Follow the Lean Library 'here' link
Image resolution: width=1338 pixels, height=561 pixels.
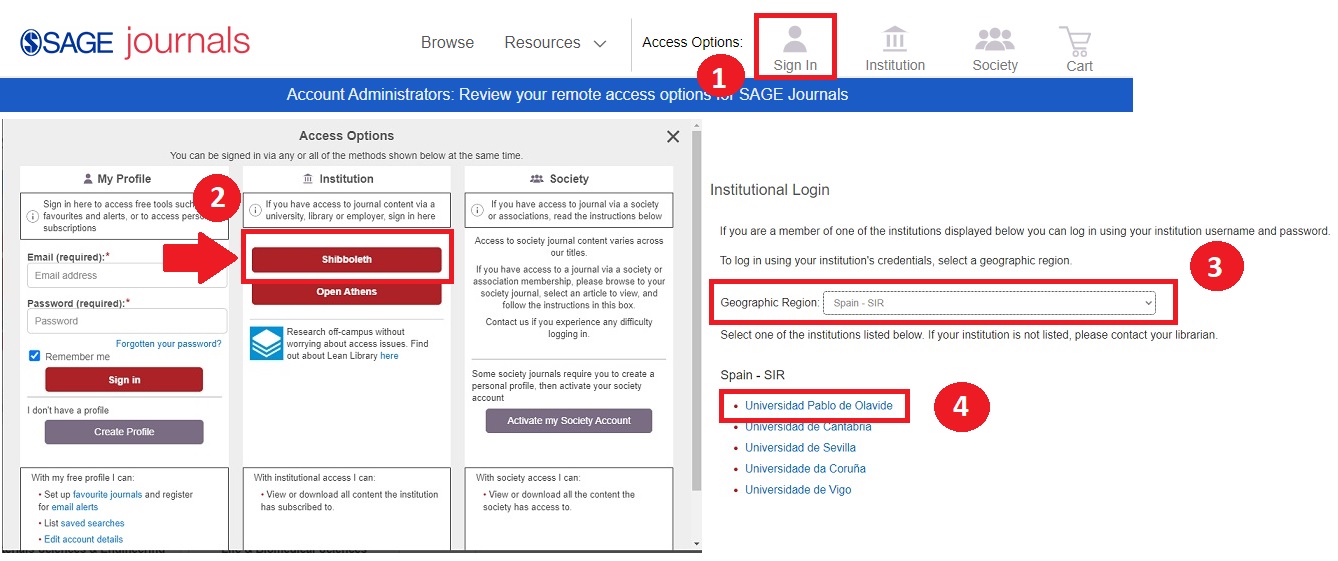coord(389,356)
